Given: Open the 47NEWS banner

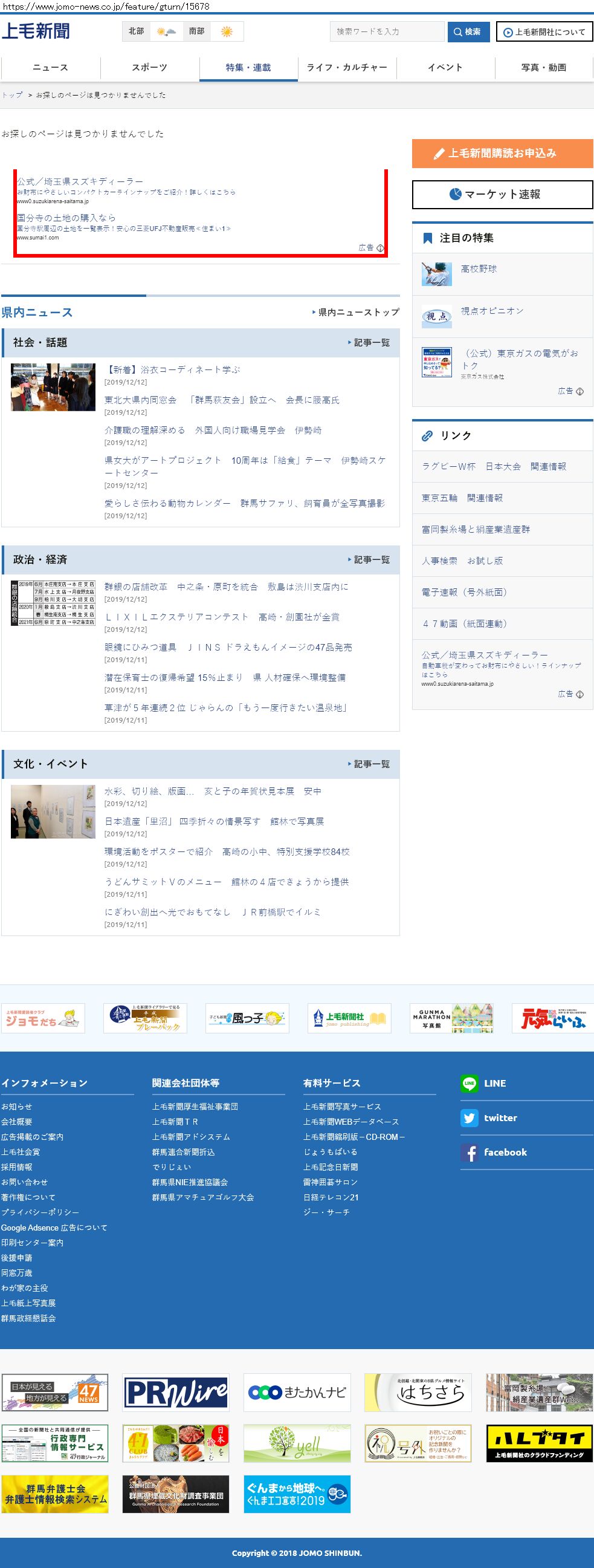Looking at the screenshot, I should (x=55, y=1392).
